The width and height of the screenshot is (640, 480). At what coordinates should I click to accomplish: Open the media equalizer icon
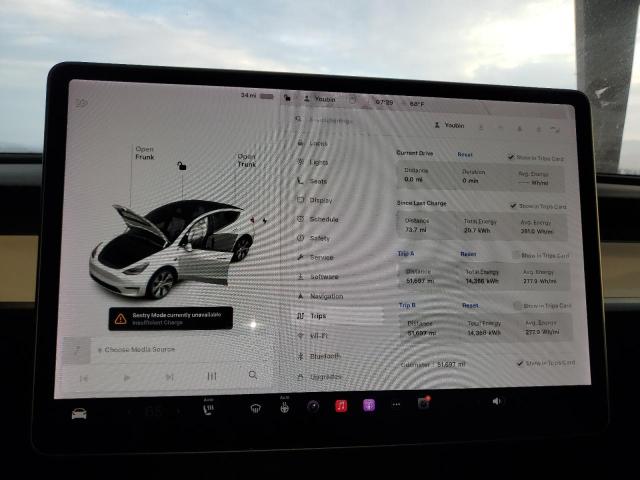[211, 376]
